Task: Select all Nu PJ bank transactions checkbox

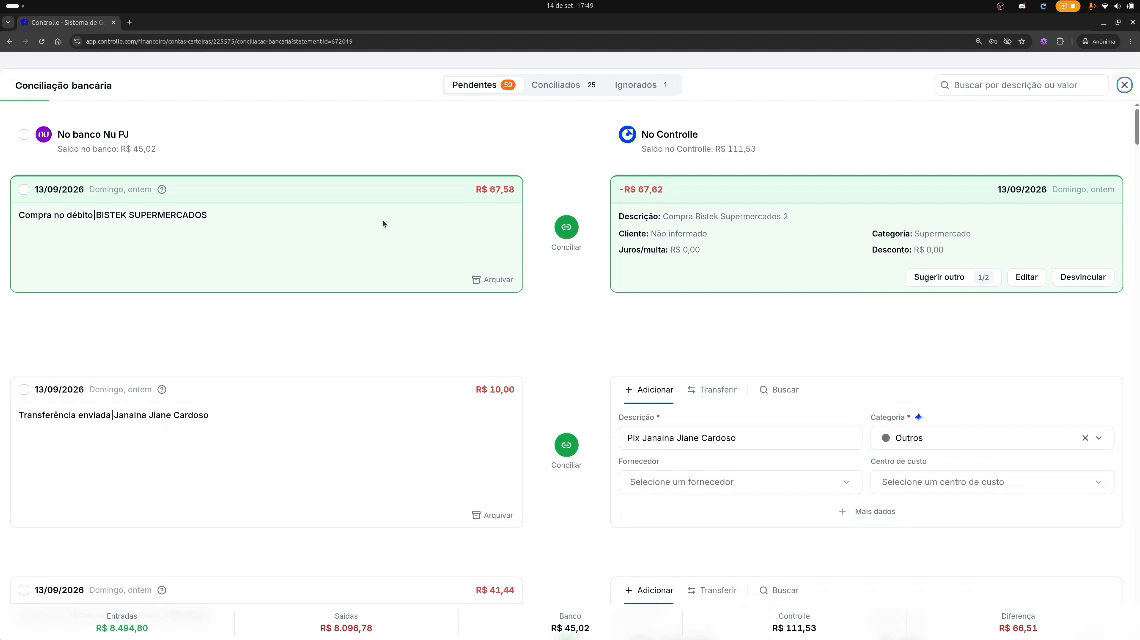Action: click(24, 135)
